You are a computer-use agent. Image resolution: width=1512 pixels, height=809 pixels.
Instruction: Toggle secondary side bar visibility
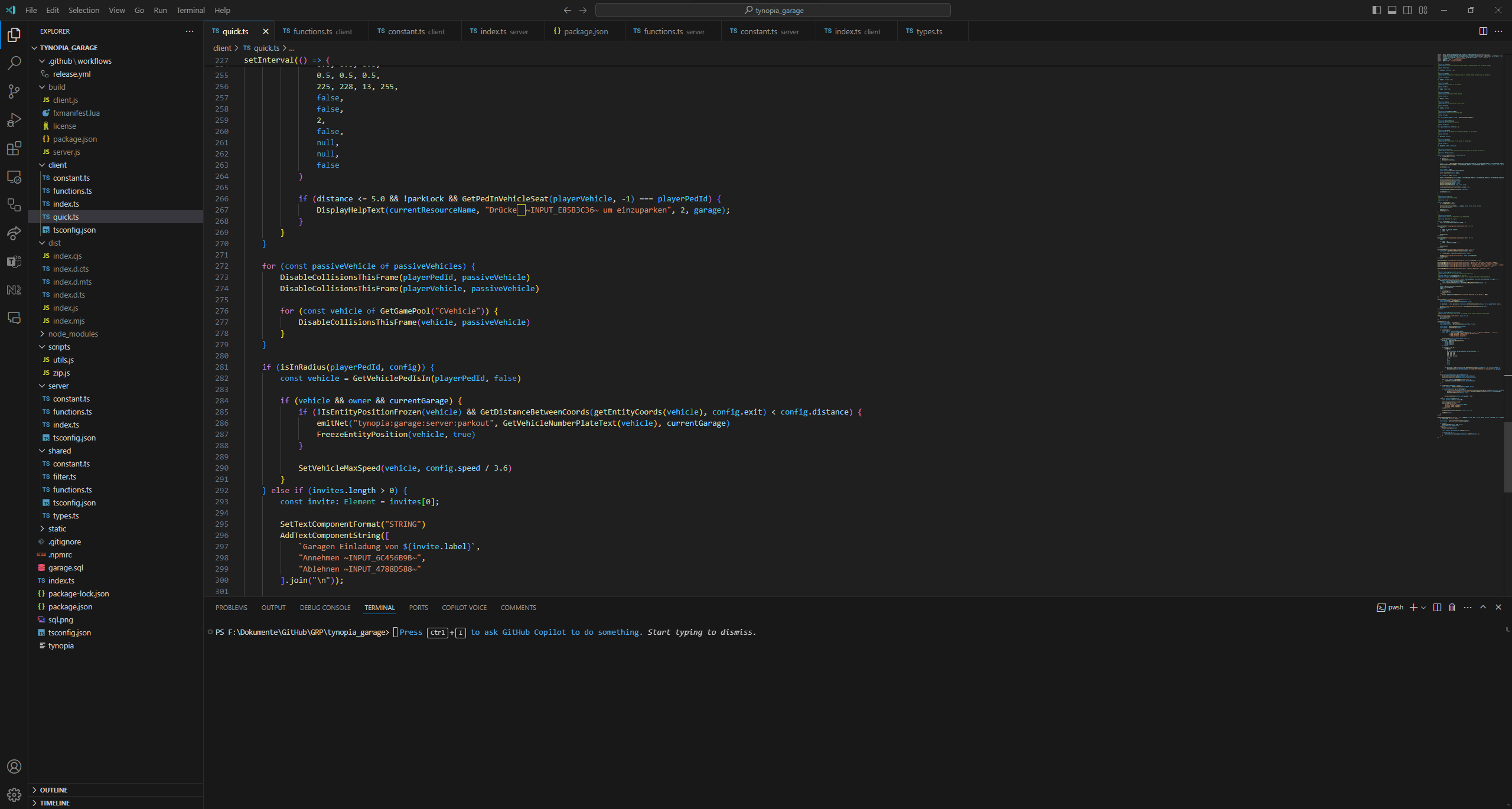[x=1407, y=10]
